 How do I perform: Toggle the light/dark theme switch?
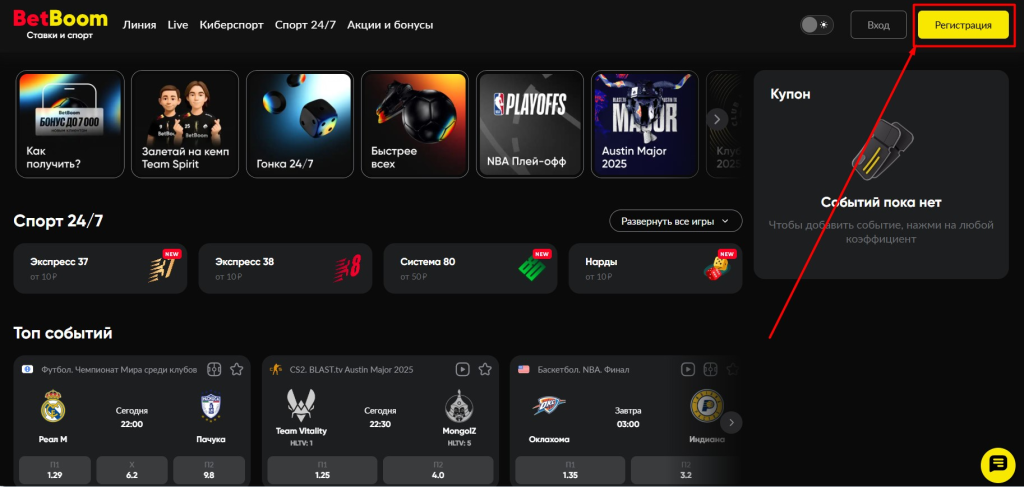(x=816, y=25)
